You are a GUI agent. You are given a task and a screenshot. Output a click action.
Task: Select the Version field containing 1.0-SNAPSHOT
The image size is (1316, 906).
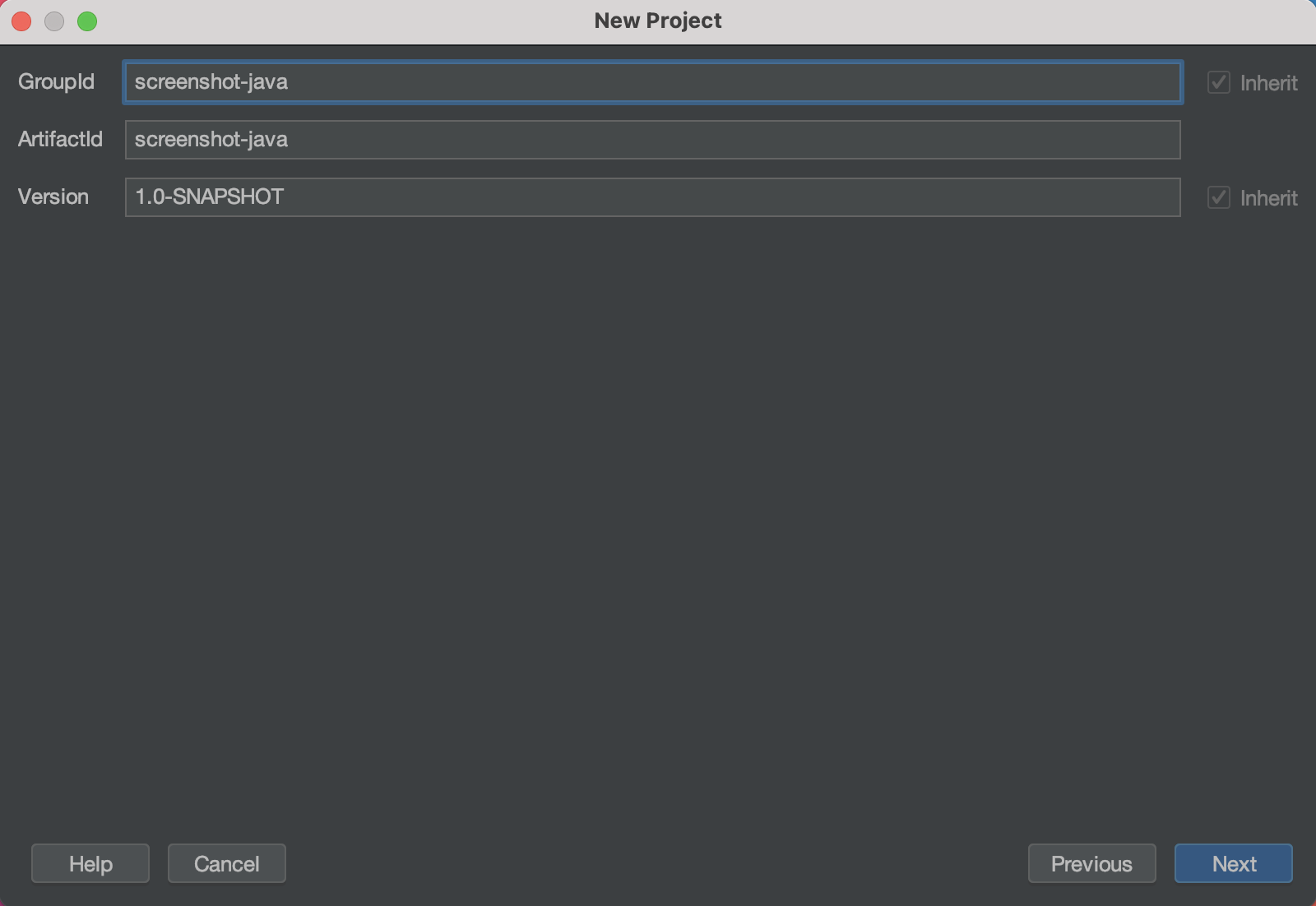coord(651,197)
